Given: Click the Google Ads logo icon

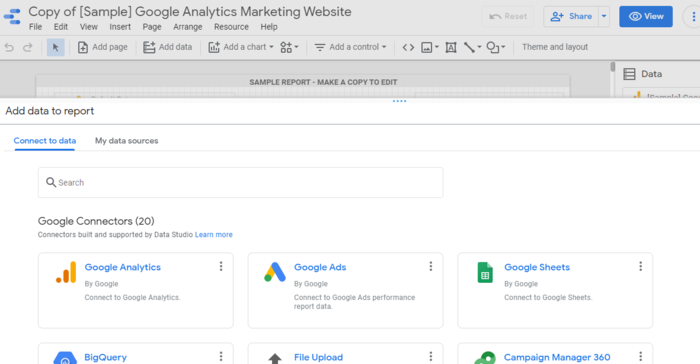Looking at the screenshot, I should click(275, 272).
